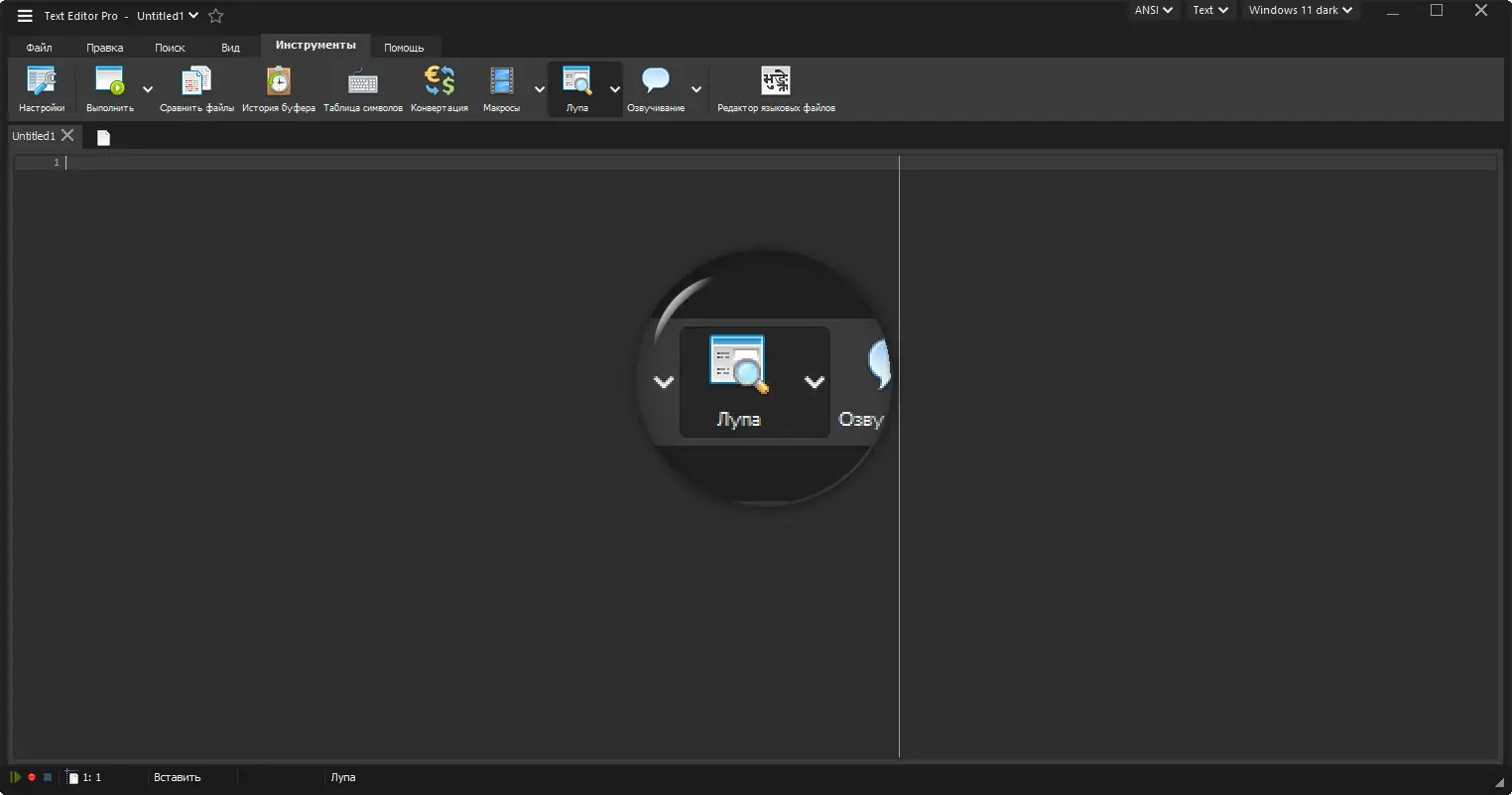Switch to the Поиск tab
The image size is (1512, 795).
[170, 47]
